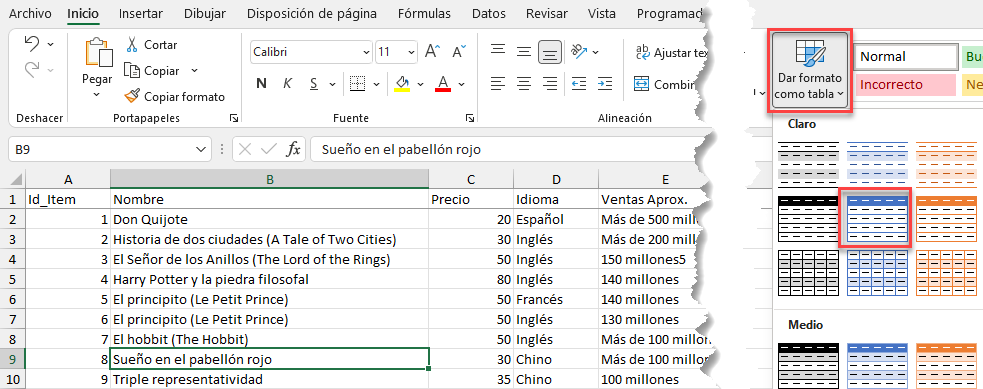Screen dimensions: 983x389
Task: Click the Select All corner triangle
Action: click(17, 179)
